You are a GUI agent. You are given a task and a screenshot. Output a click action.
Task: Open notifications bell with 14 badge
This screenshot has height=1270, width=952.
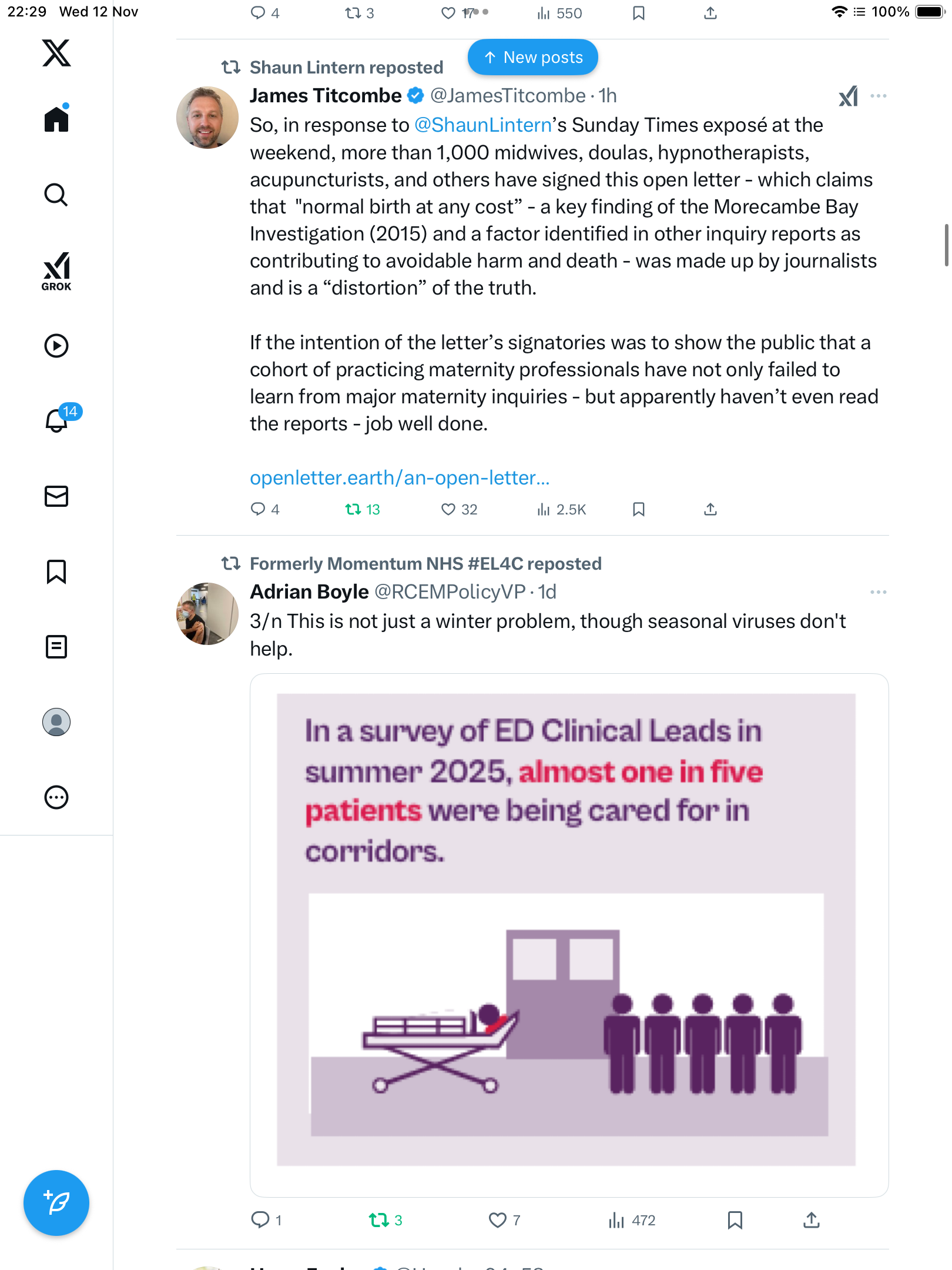58,420
